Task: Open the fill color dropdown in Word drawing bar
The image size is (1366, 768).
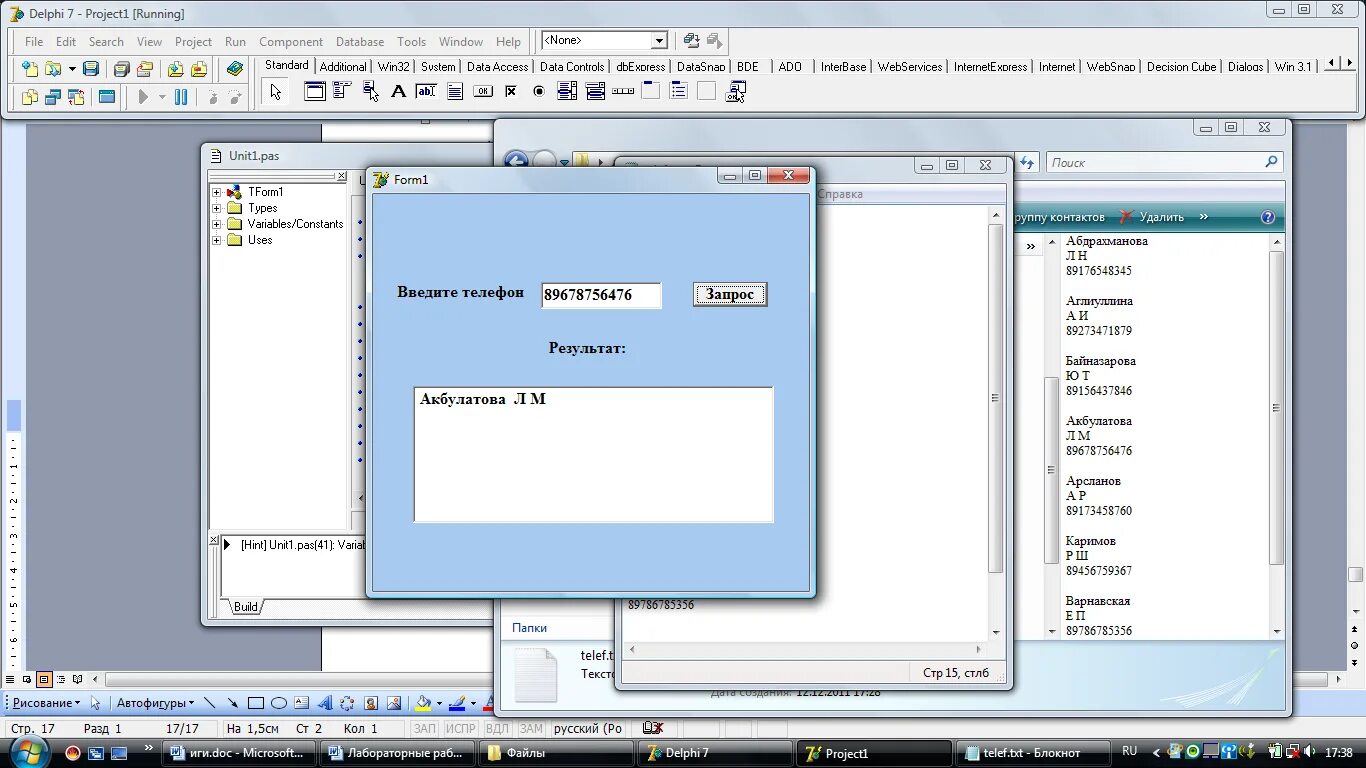Action: (x=438, y=704)
